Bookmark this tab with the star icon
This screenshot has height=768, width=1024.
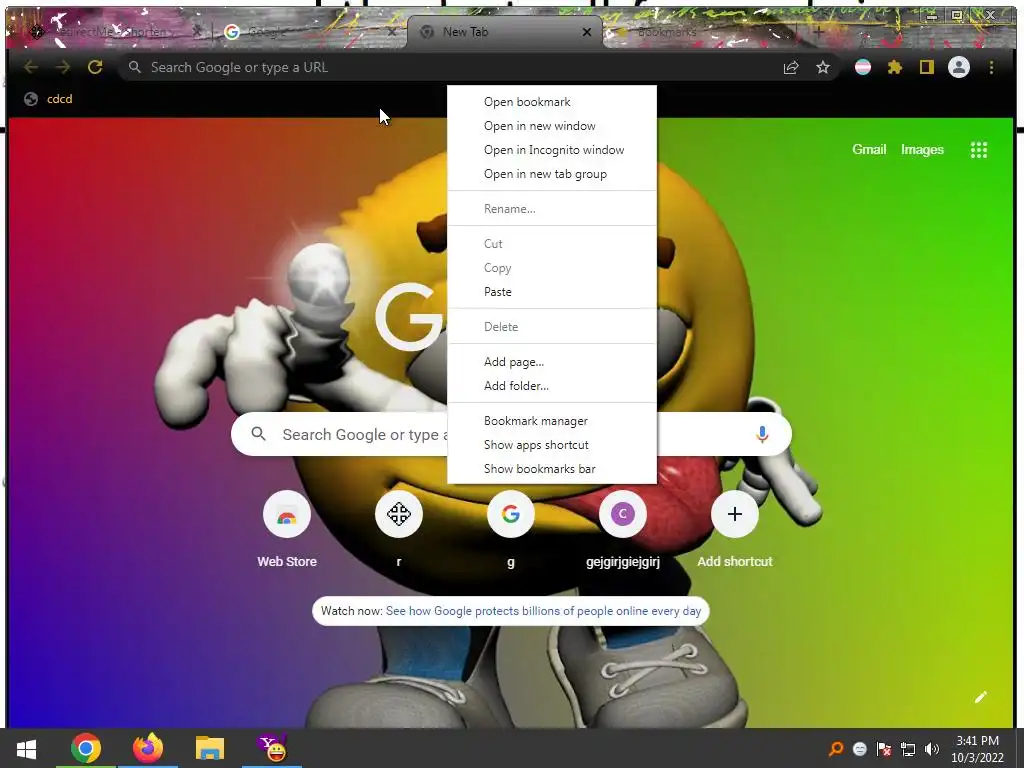(823, 67)
